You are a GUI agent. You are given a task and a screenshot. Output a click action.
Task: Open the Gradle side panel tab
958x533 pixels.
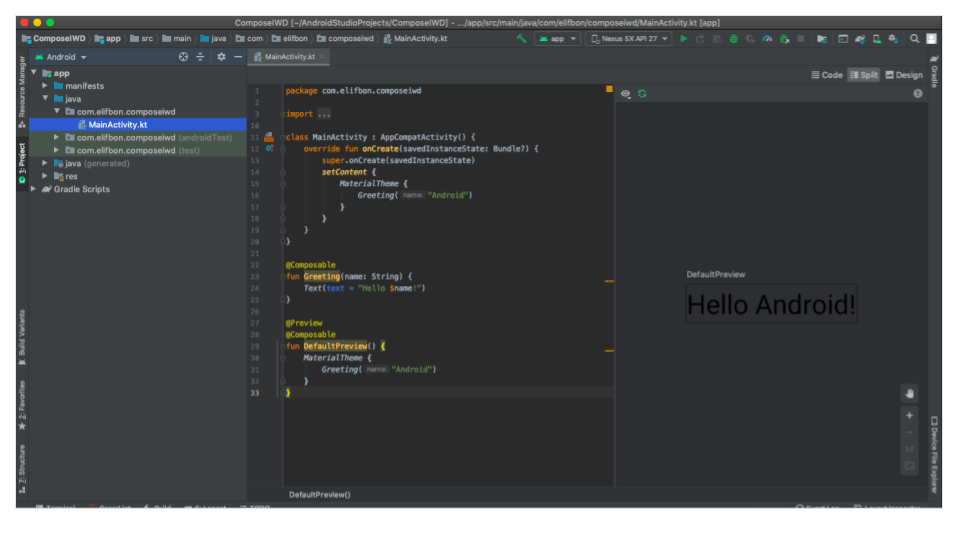click(x=934, y=73)
